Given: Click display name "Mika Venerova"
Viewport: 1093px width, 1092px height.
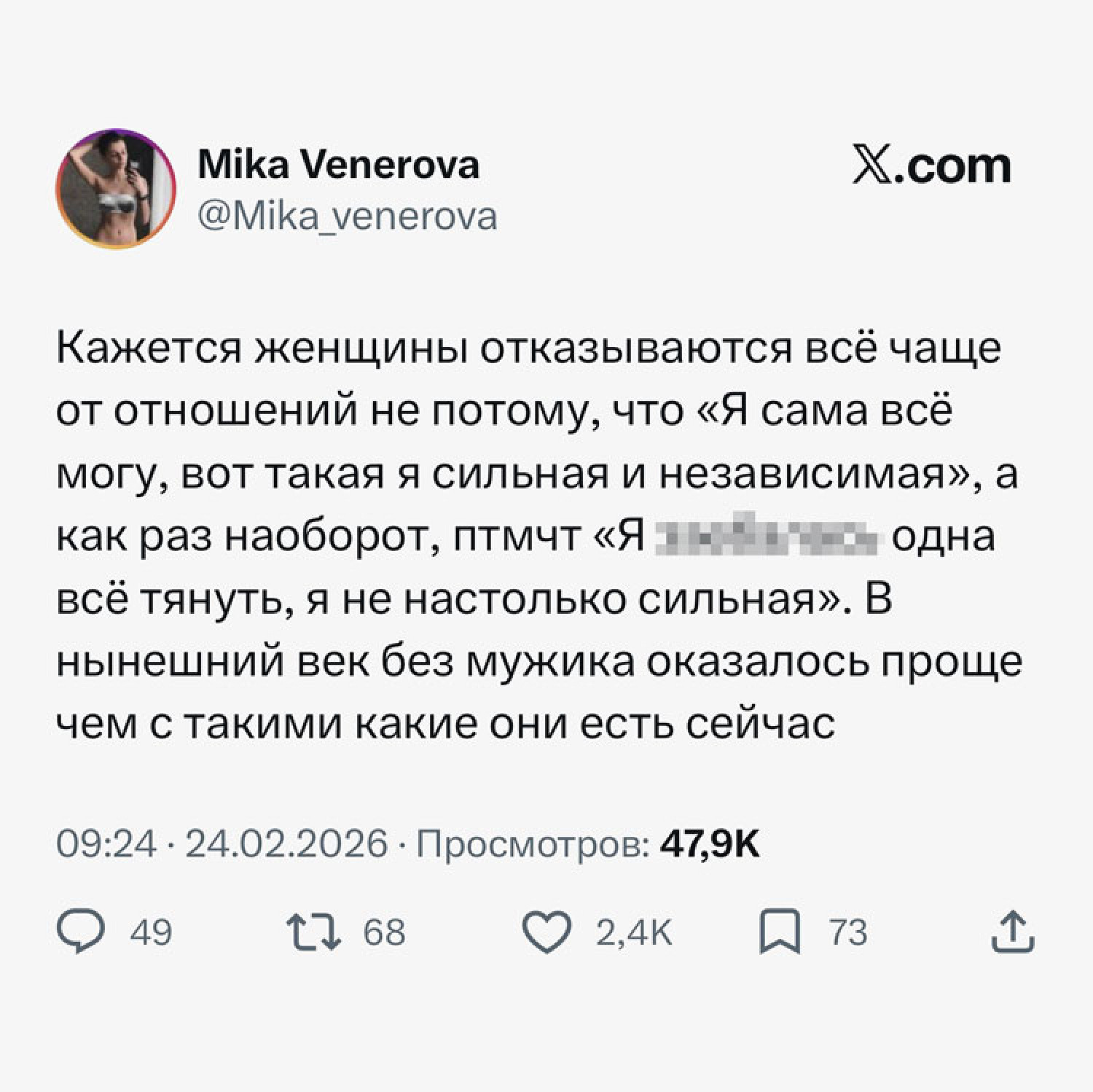Looking at the screenshot, I should coord(338,165).
